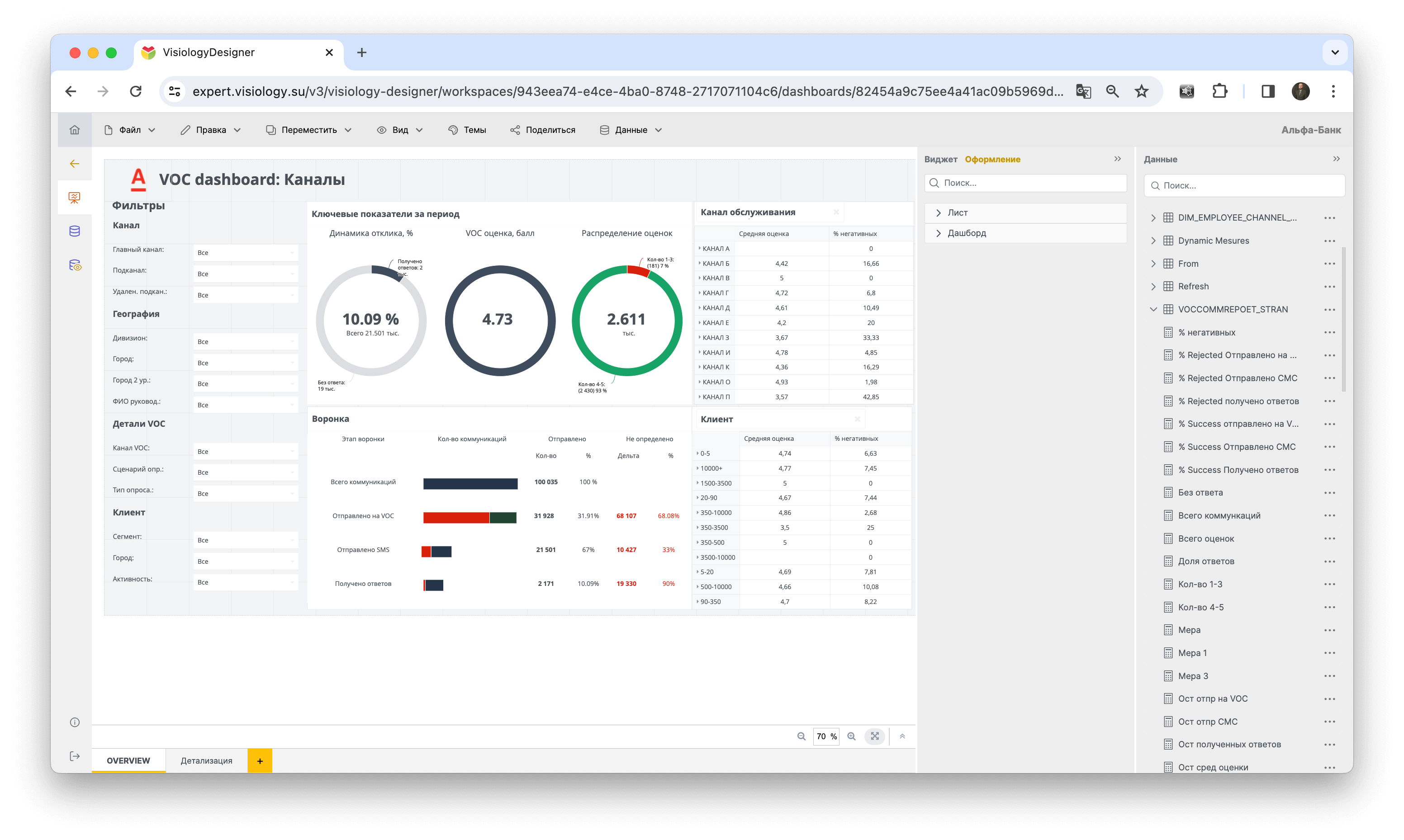Open the Главный канал filter dropdown
The image size is (1404, 840).
coord(246,252)
